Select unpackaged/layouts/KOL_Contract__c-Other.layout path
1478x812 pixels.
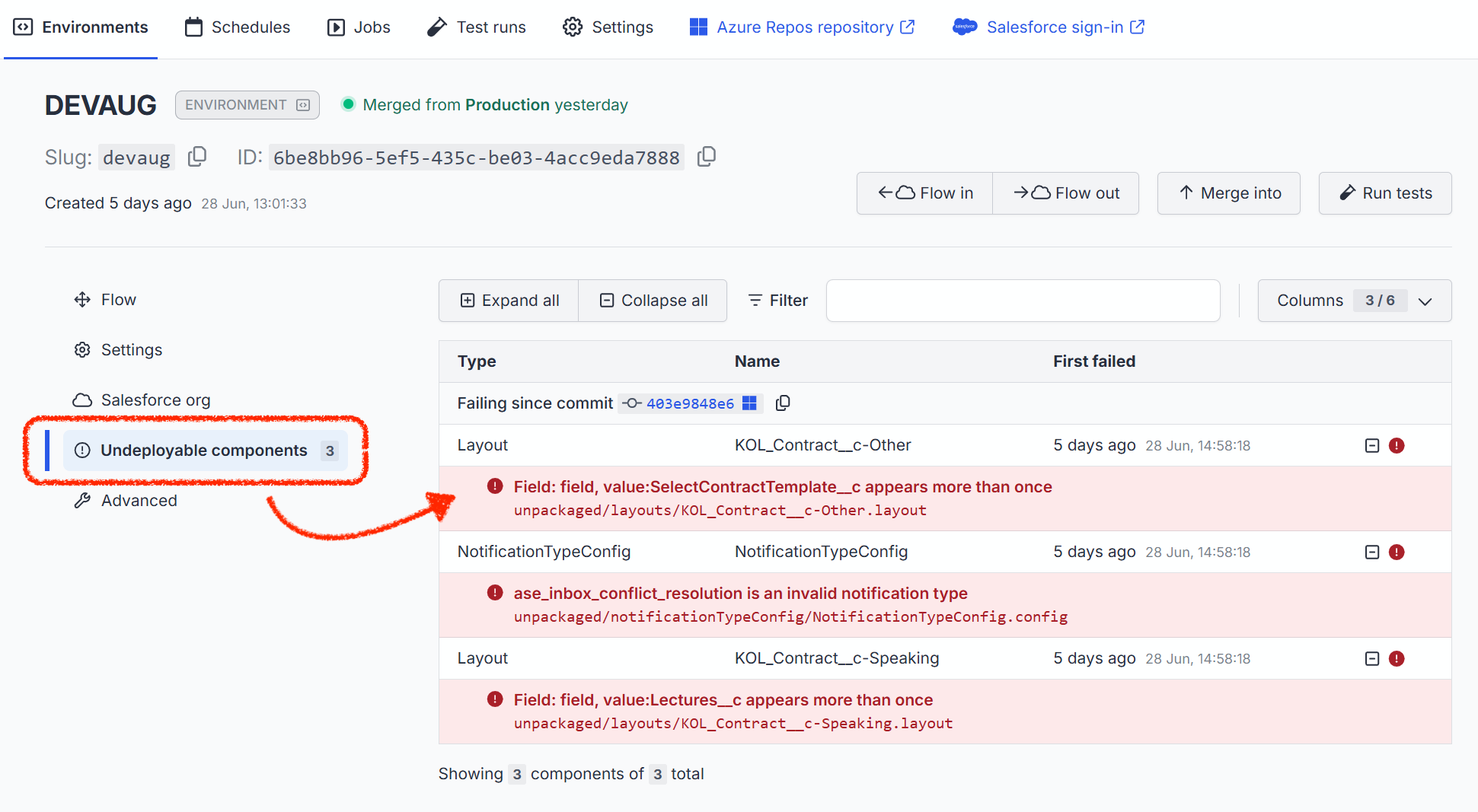click(720, 511)
